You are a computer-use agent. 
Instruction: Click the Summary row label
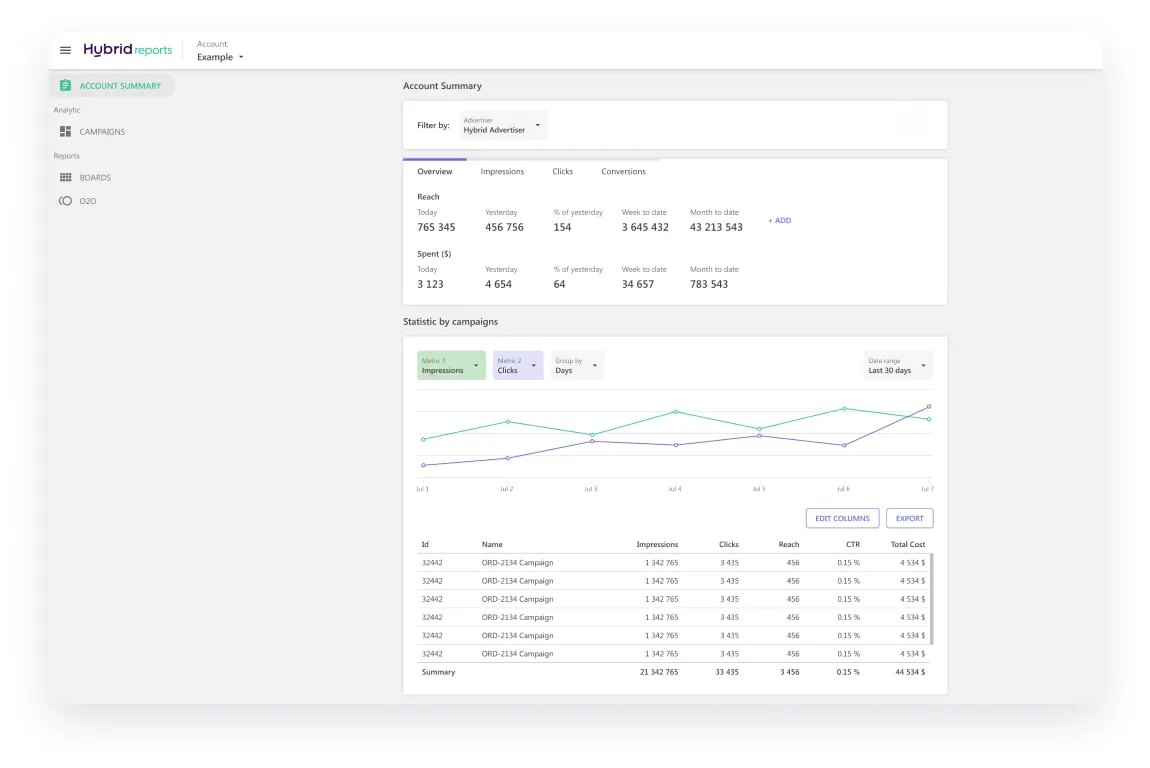pyautogui.click(x=439, y=672)
